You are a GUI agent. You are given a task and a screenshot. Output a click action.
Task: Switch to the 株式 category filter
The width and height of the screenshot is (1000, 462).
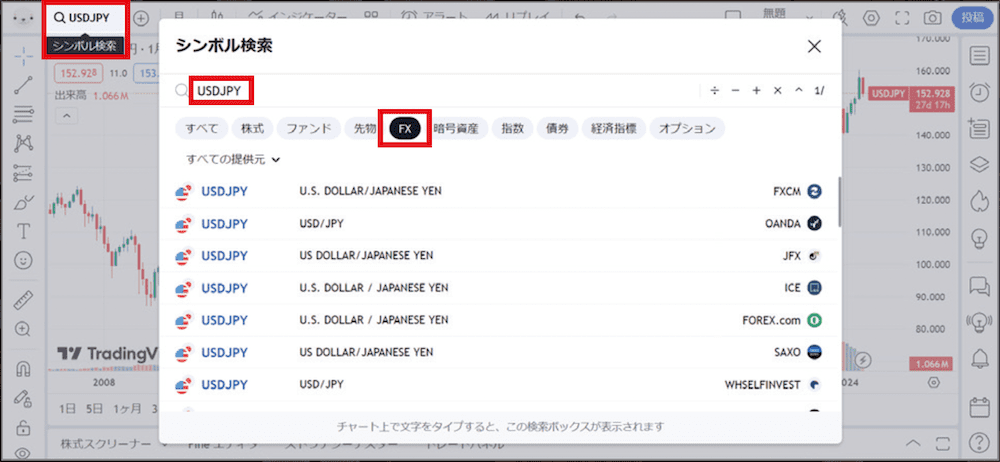252,128
